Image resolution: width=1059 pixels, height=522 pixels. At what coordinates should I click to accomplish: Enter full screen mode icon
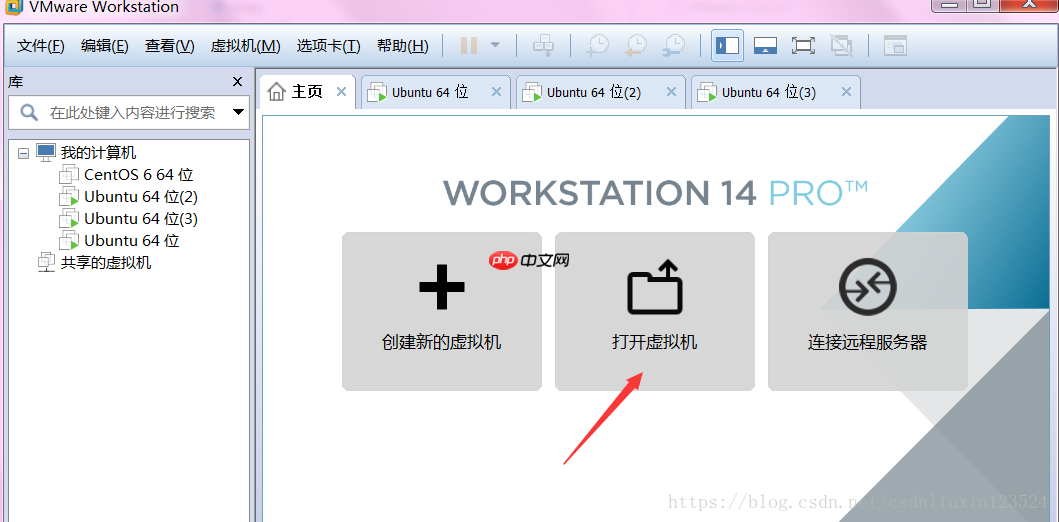click(x=803, y=46)
